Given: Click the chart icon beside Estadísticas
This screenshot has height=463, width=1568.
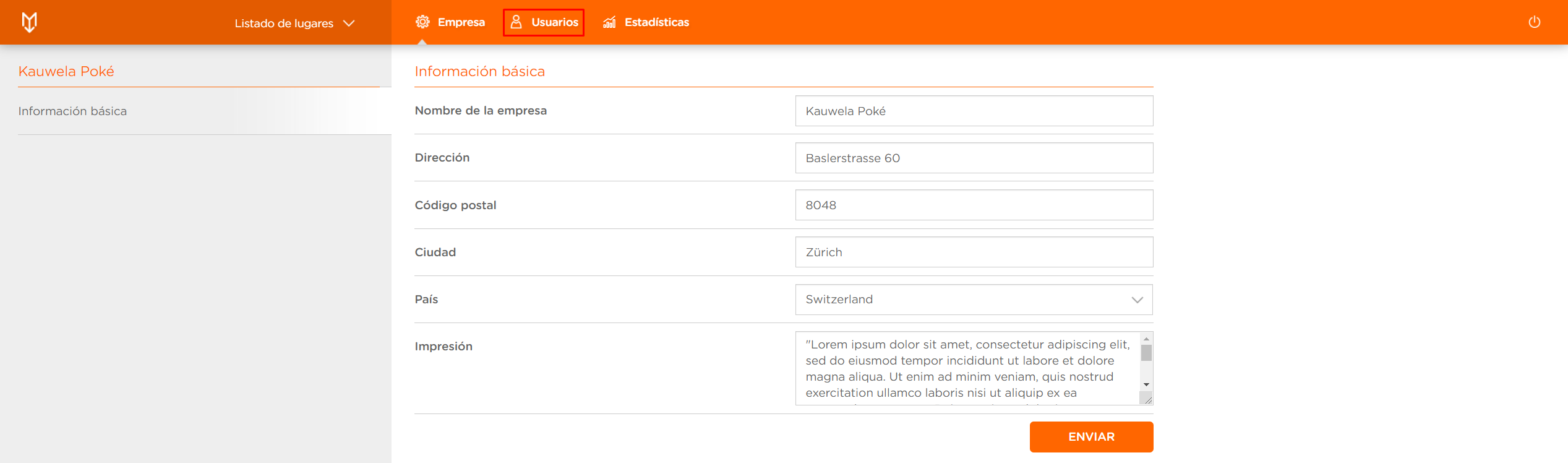Looking at the screenshot, I should pyautogui.click(x=609, y=22).
